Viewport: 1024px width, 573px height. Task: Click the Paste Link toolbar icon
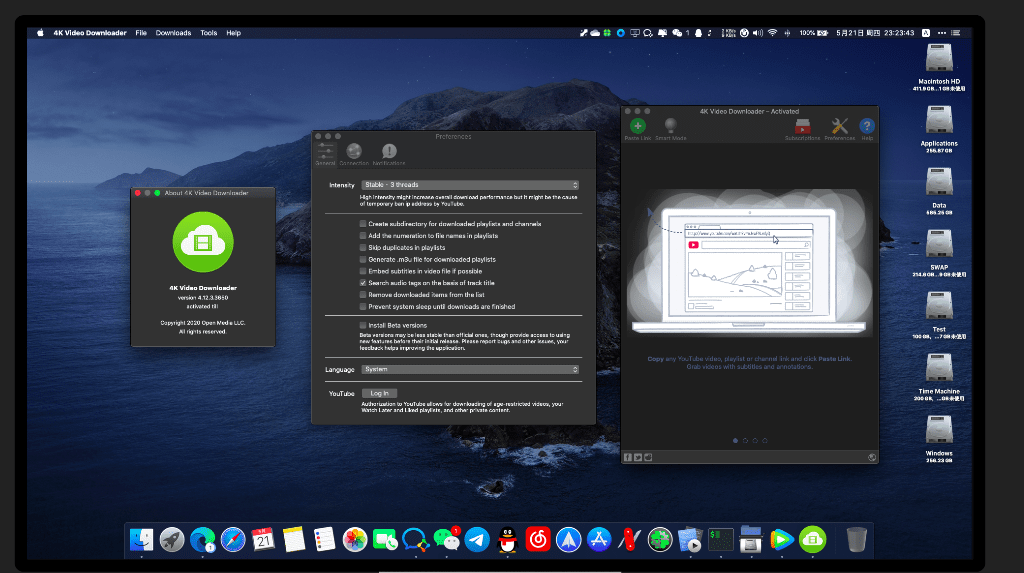click(x=637, y=126)
